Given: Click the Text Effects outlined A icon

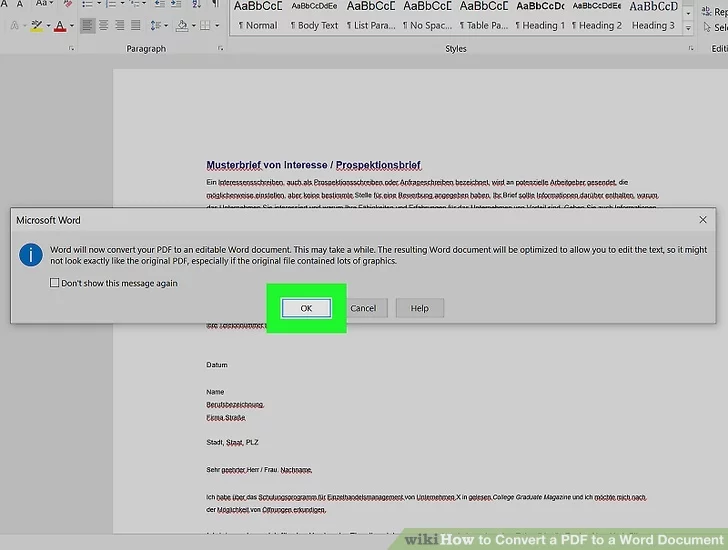Looking at the screenshot, I should coord(14,26).
